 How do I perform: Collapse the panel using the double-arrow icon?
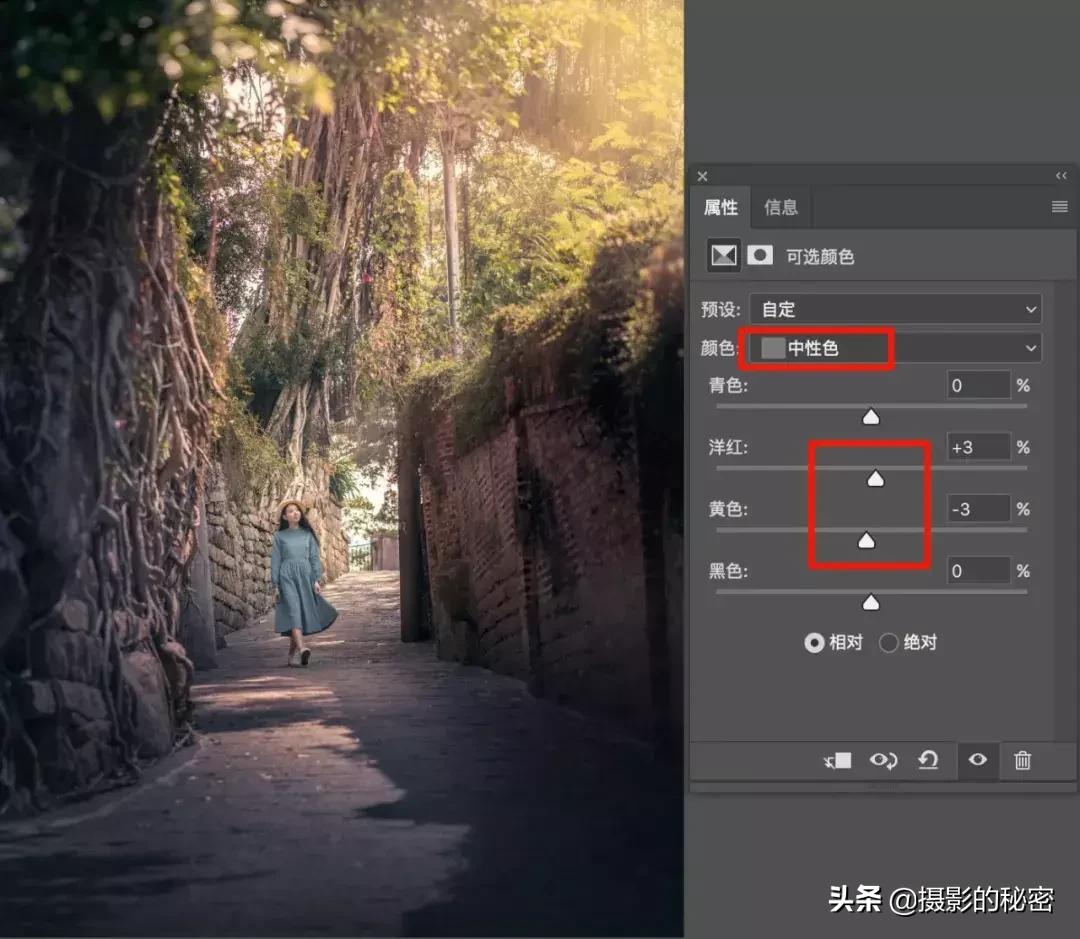1061,176
